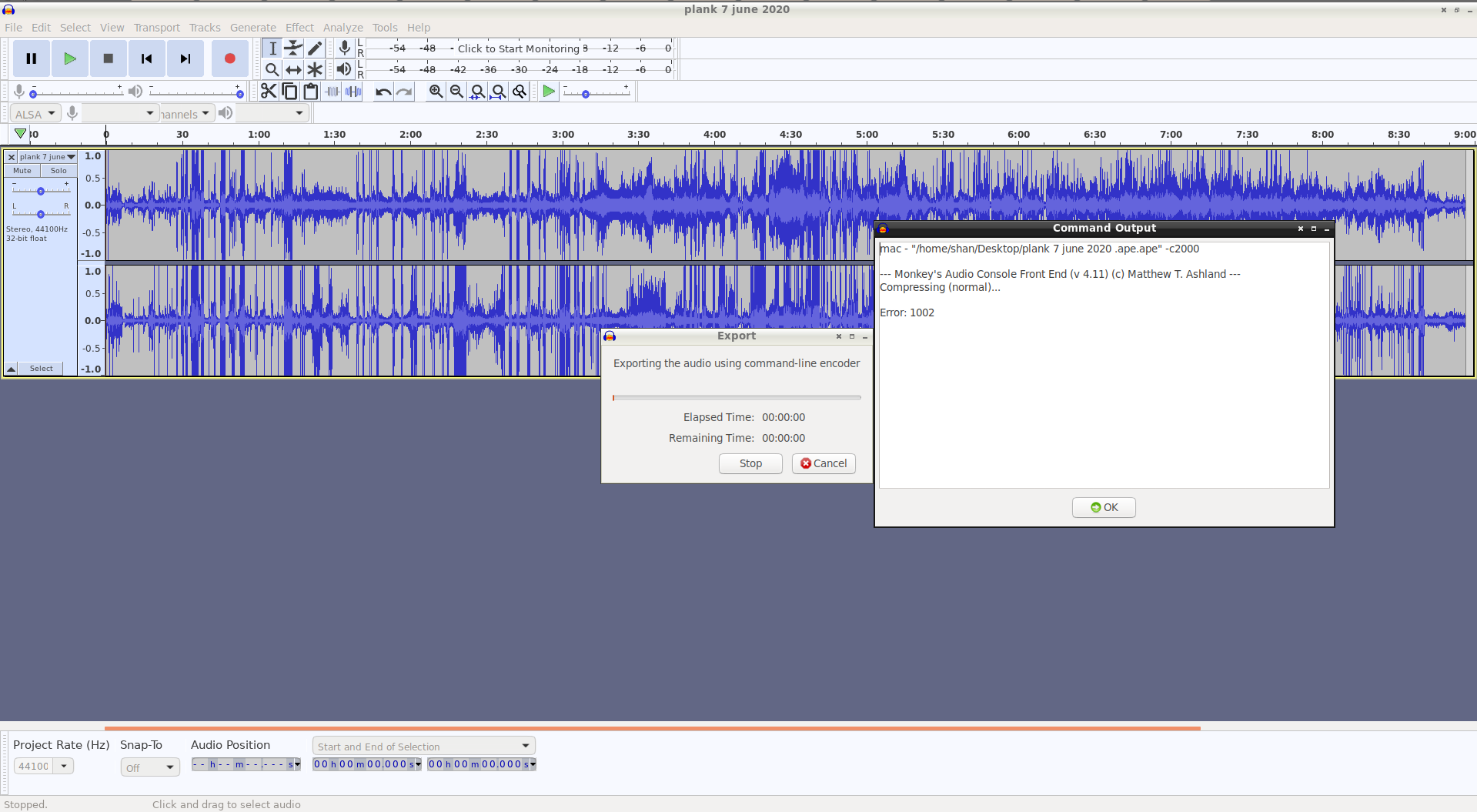Image resolution: width=1477 pixels, height=812 pixels.
Task: Open the Start and End of Selection dropdown
Action: [x=423, y=746]
